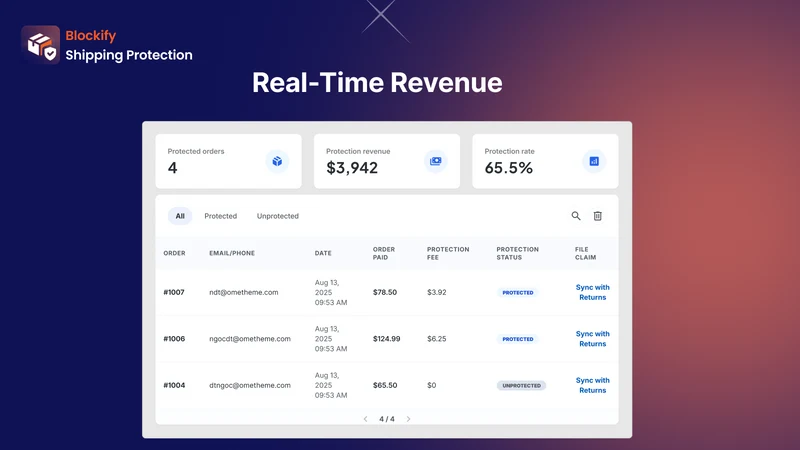Click email dtngoc@ometheme.com

[250, 385]
